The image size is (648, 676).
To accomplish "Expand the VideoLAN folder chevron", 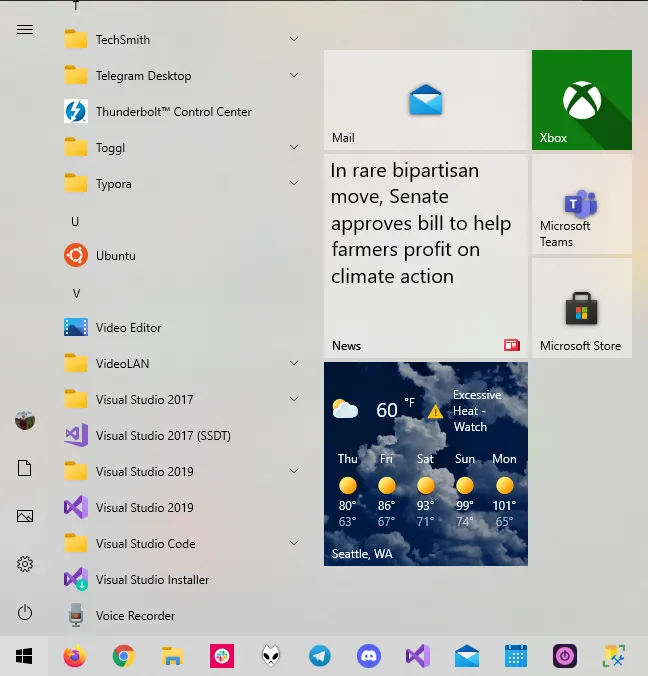I will (x=294, y=364).
